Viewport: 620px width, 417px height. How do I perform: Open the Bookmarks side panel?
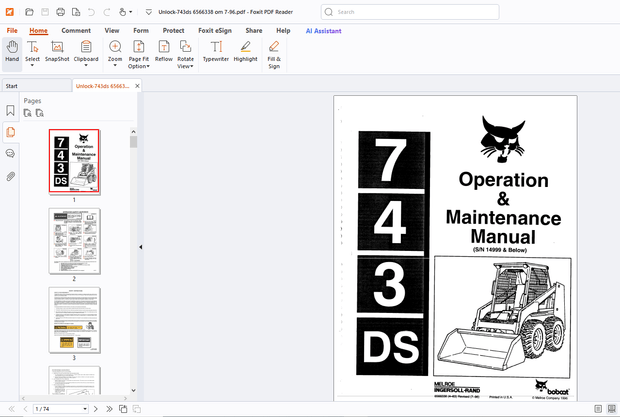pos(10,110)
